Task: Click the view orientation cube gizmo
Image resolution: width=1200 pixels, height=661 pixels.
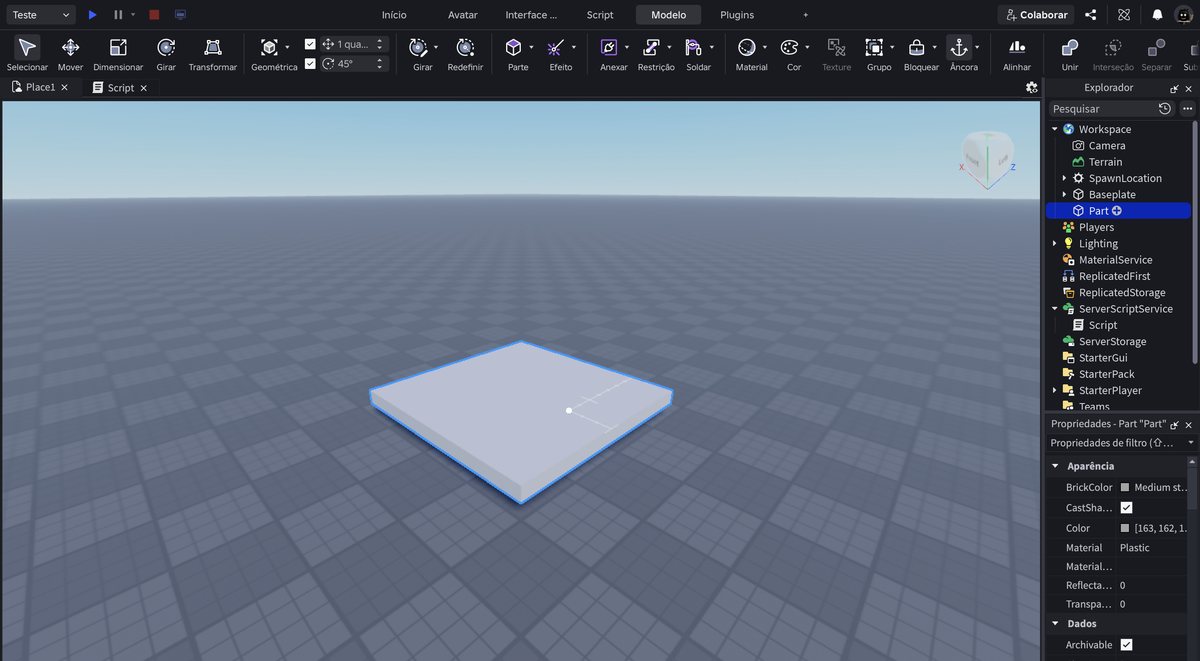Action: click(986, 157)
